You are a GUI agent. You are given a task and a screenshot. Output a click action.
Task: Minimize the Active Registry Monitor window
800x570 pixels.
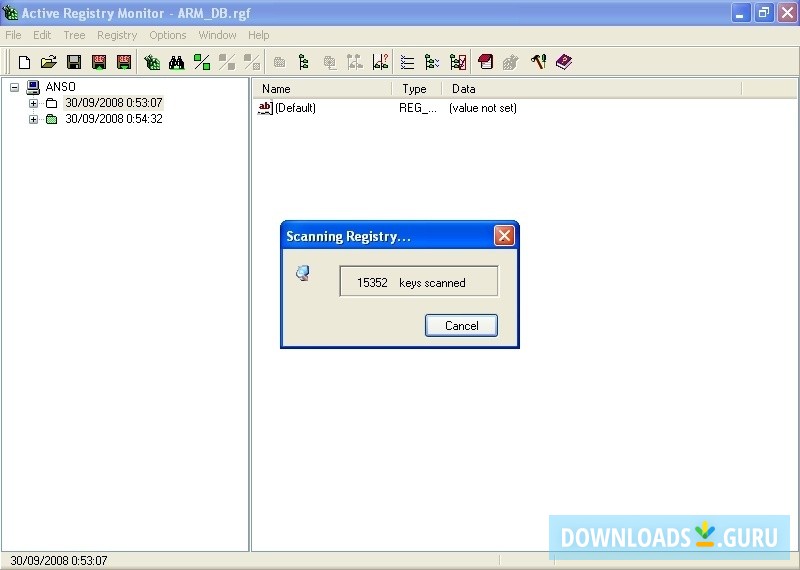pyautogui.click(x=740, y=13)
